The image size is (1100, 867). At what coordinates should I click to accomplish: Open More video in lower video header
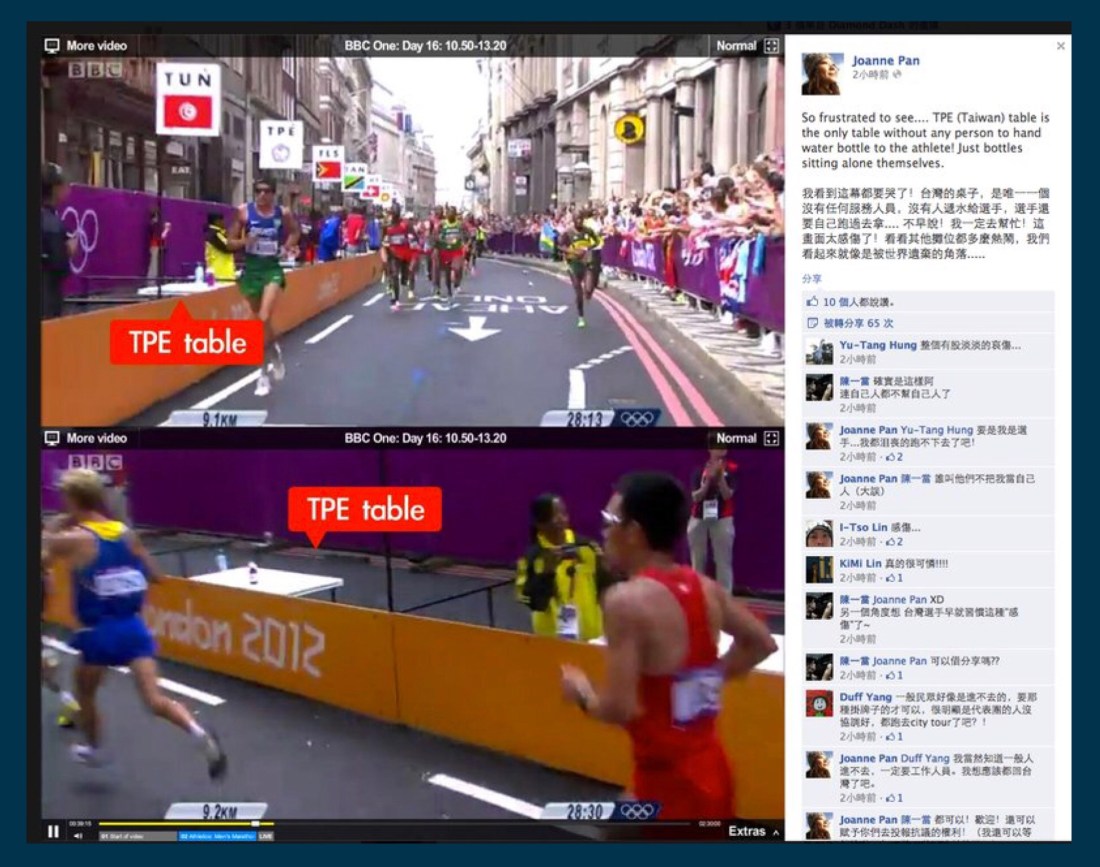[96, 438]
